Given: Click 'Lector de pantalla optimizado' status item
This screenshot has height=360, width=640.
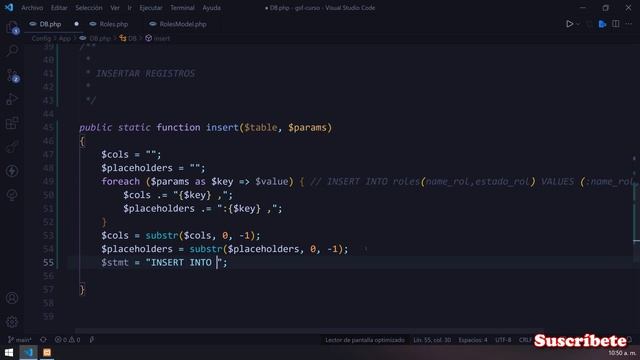Looking at the screenshot, I should point(365,340).
